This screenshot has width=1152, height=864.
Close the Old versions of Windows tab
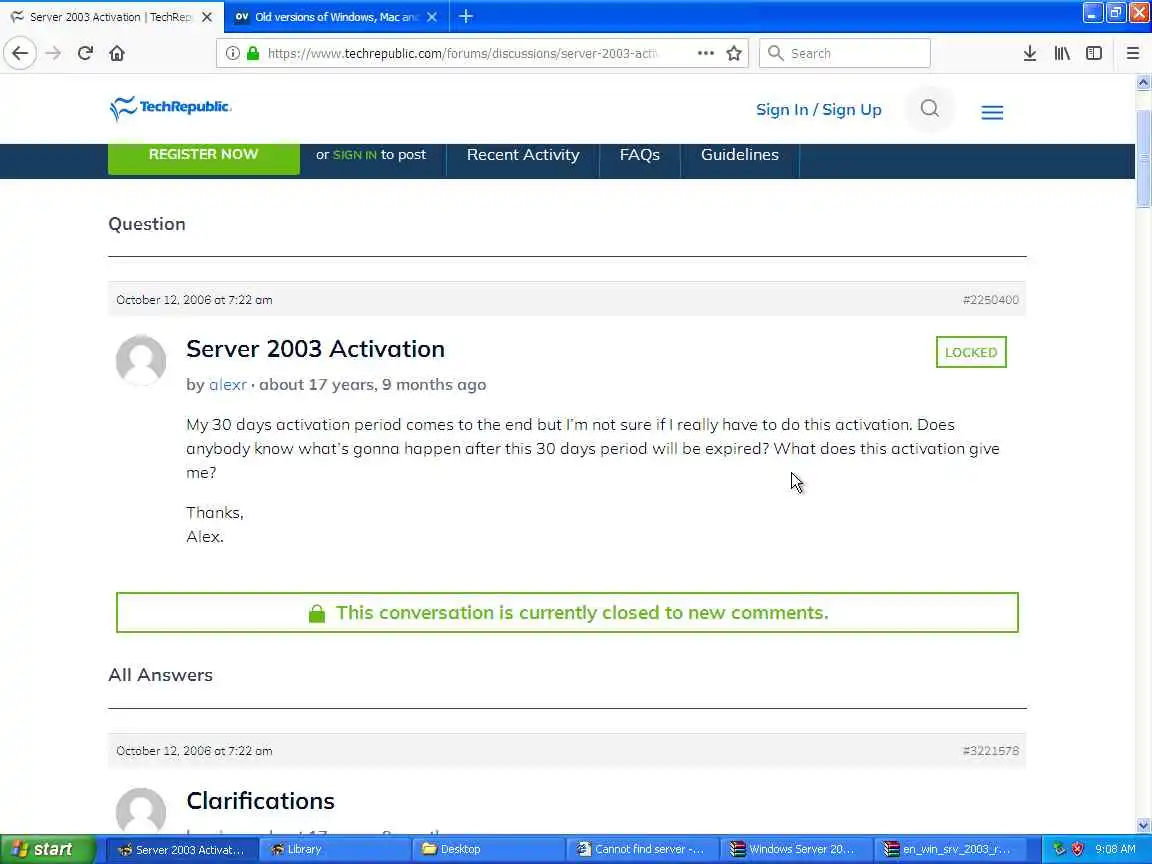[432, 17]
